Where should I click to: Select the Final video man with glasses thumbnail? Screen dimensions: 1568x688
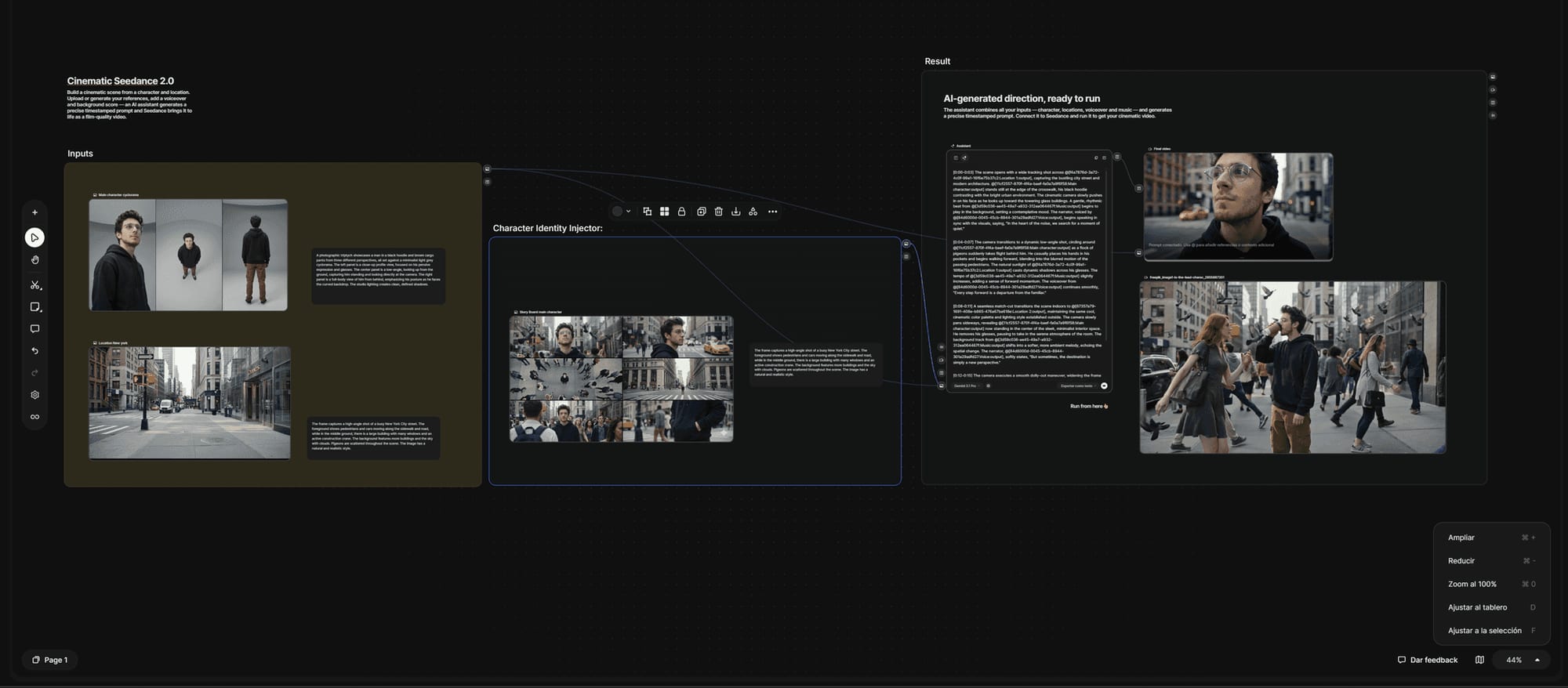pyautogui.click(x=1238, y=206)
